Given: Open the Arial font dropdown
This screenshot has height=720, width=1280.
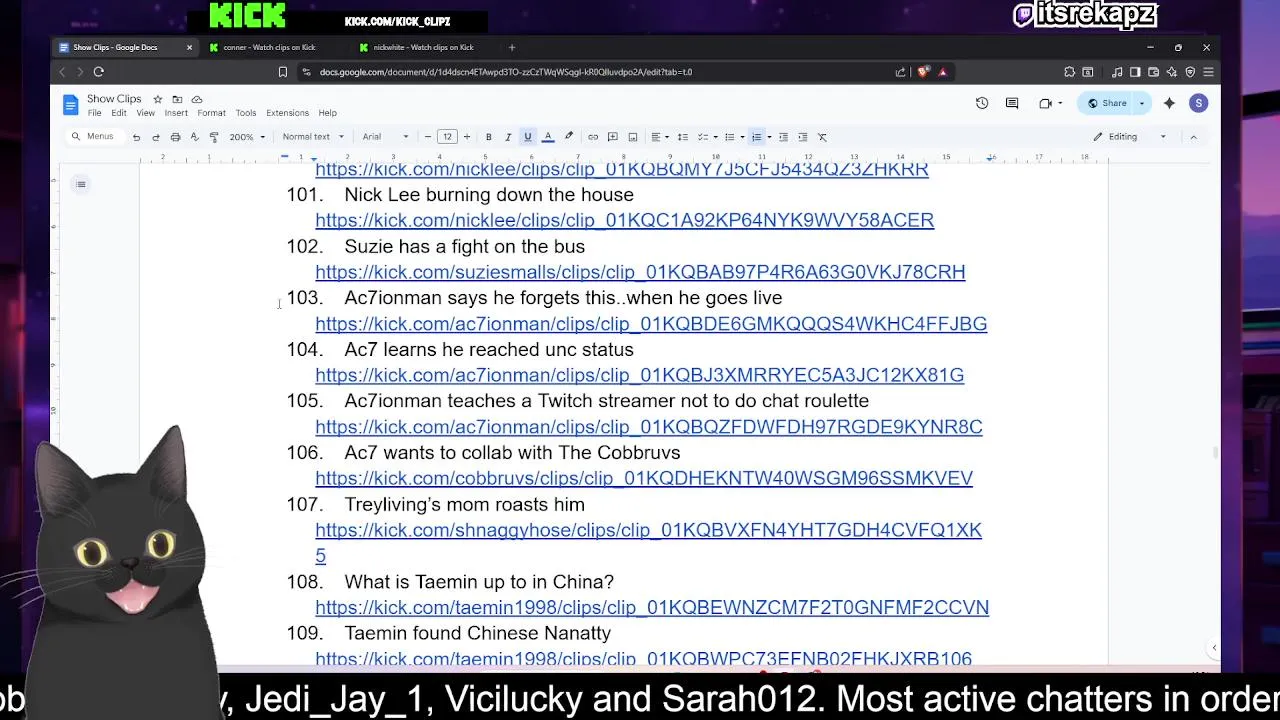Looking at the screenshot, I should click(385, 137).
